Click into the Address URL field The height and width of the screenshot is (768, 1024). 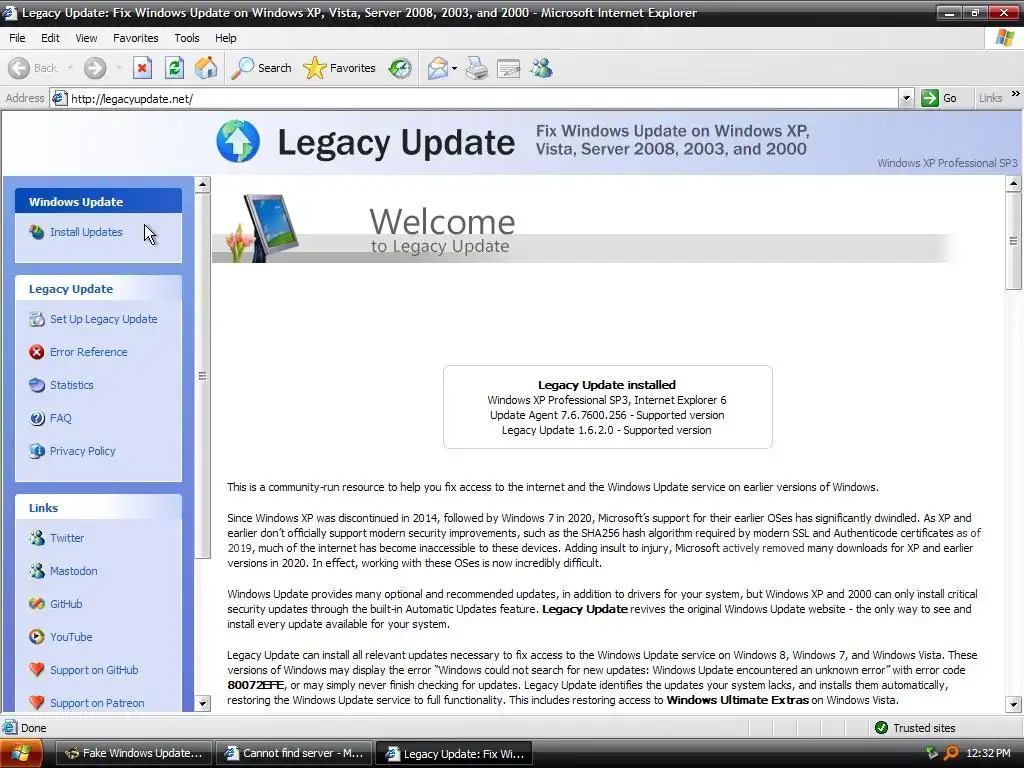pos(483,99)
